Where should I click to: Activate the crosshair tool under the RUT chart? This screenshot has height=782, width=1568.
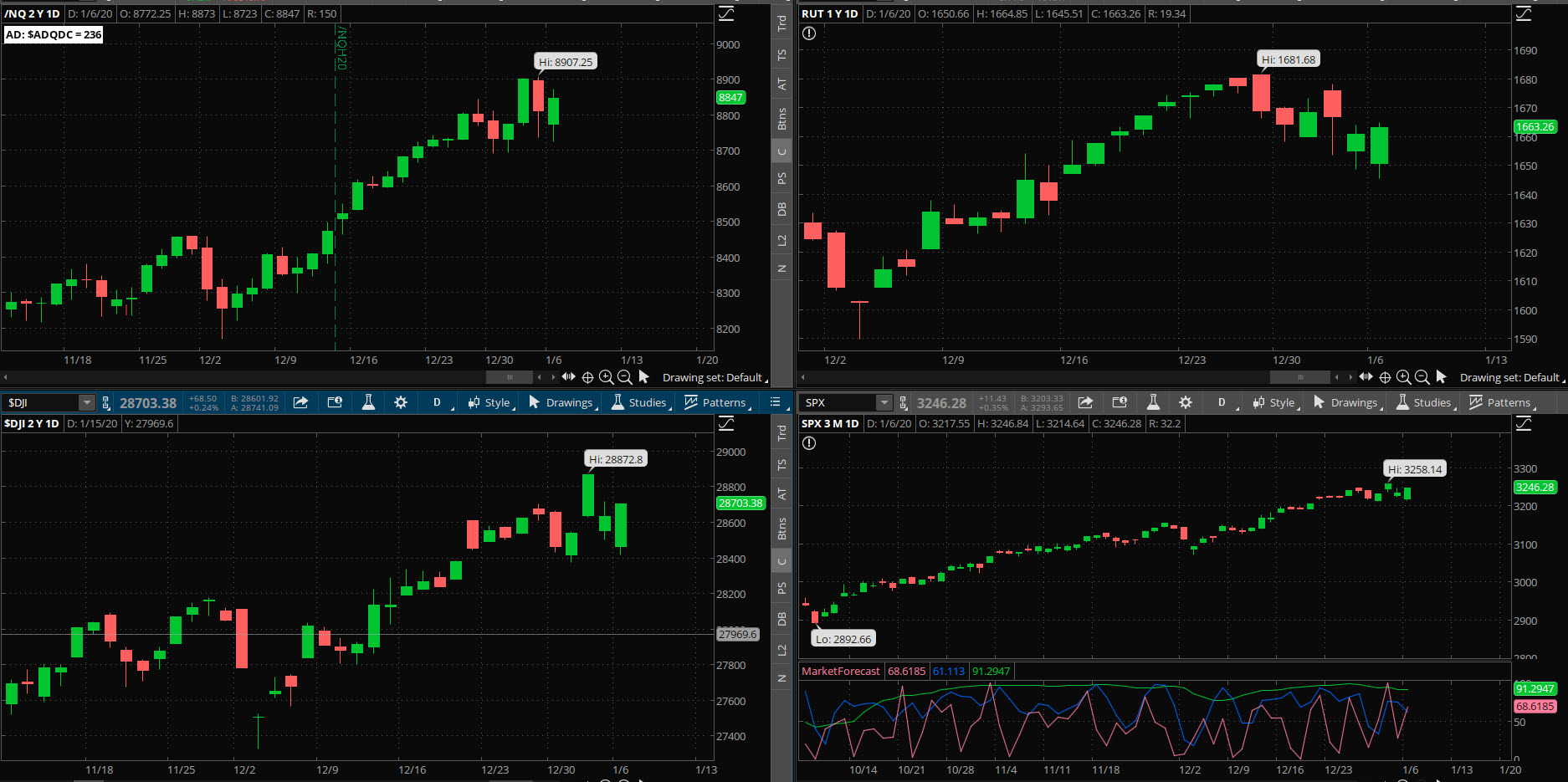1385,377
